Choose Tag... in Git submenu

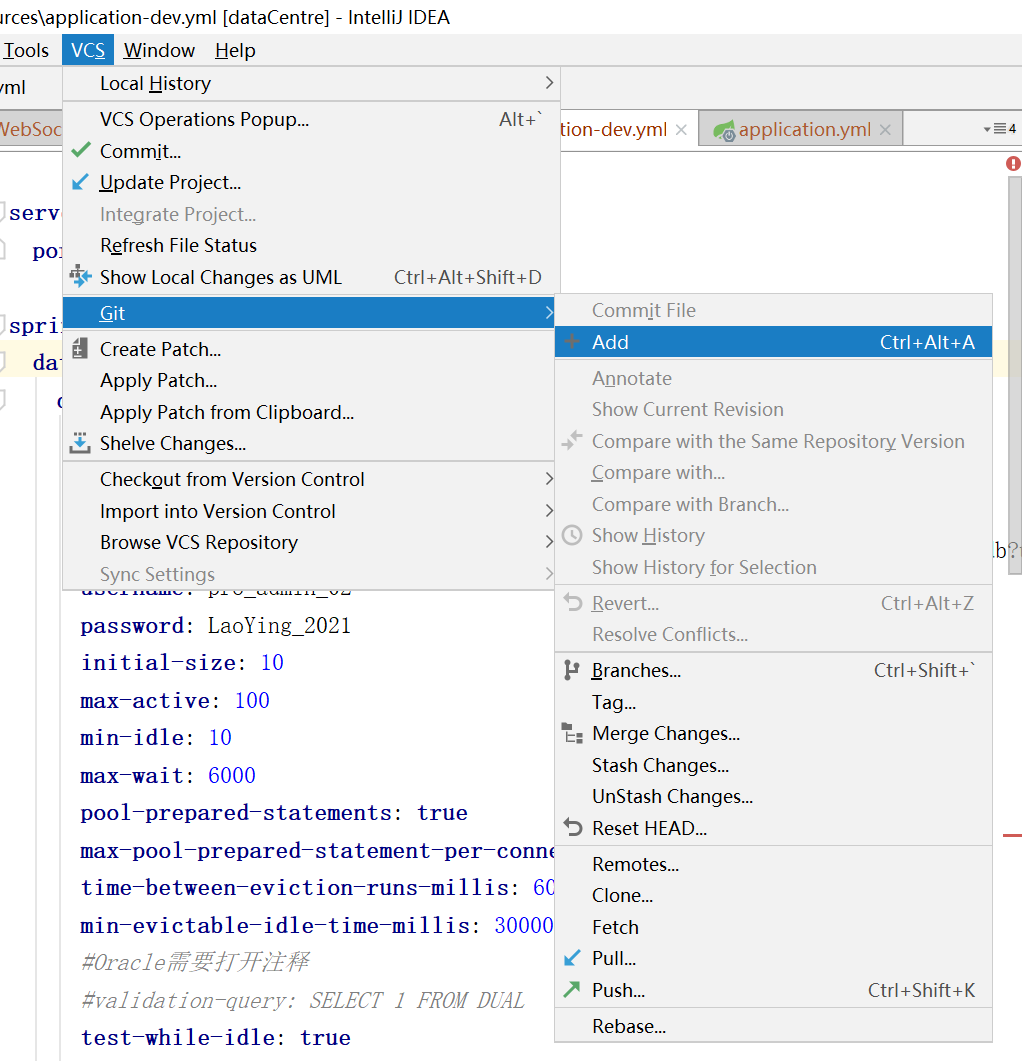coord(774,702)
